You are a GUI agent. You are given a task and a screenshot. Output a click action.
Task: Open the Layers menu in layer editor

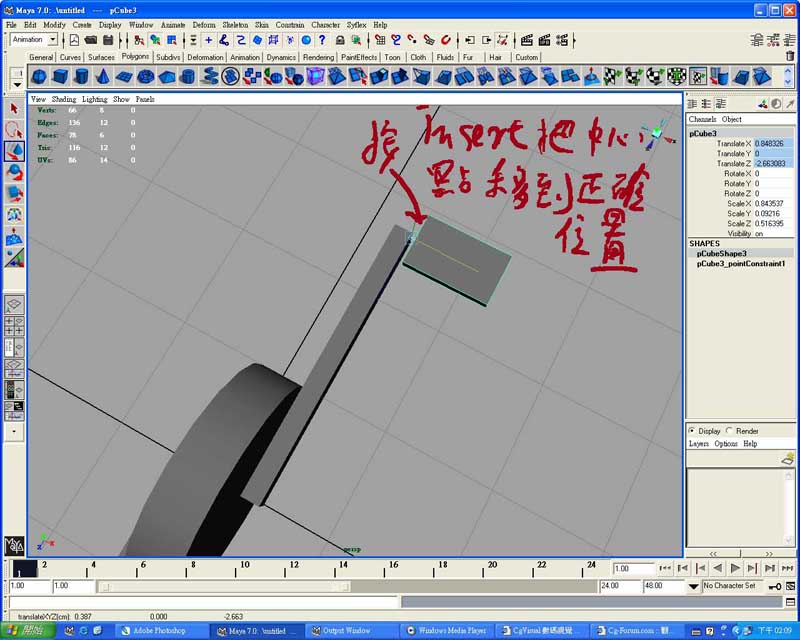click(698, 444)
